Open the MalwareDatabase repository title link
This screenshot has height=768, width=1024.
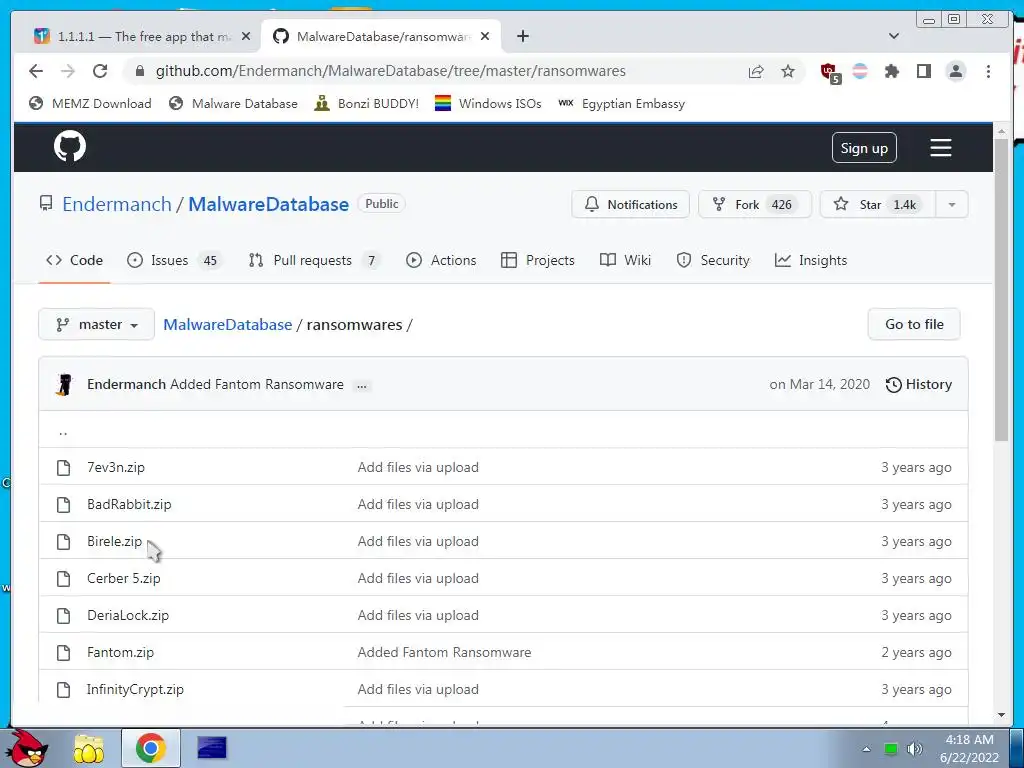tap(268, 204)
